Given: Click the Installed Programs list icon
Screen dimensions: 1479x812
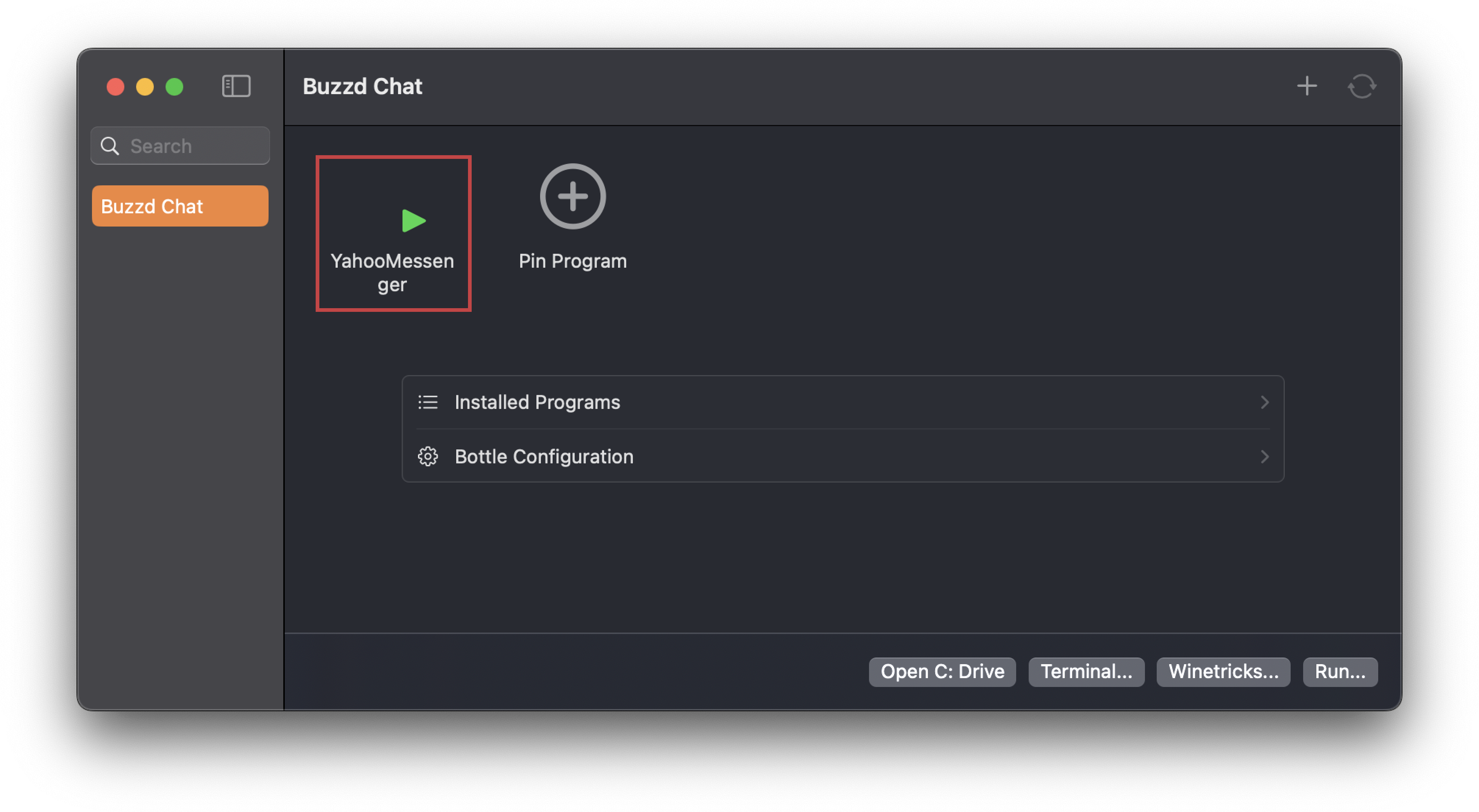Looking at the screenshot, I should point(428,402).
